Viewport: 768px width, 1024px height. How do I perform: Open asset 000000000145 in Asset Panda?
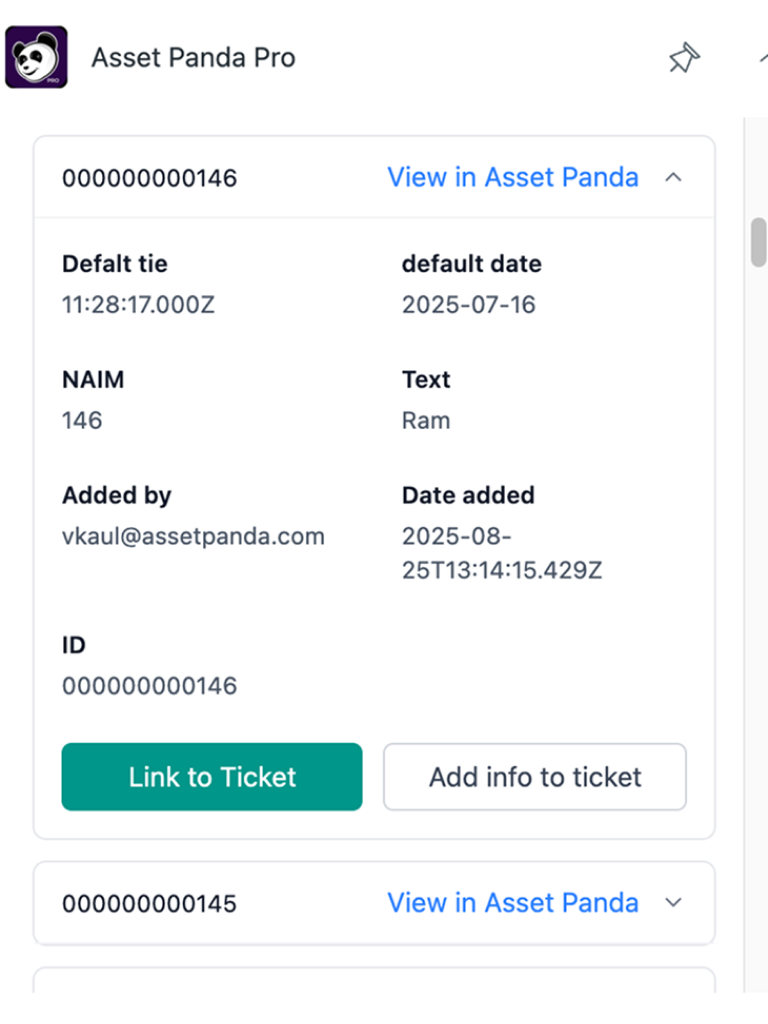pos(512,903)
